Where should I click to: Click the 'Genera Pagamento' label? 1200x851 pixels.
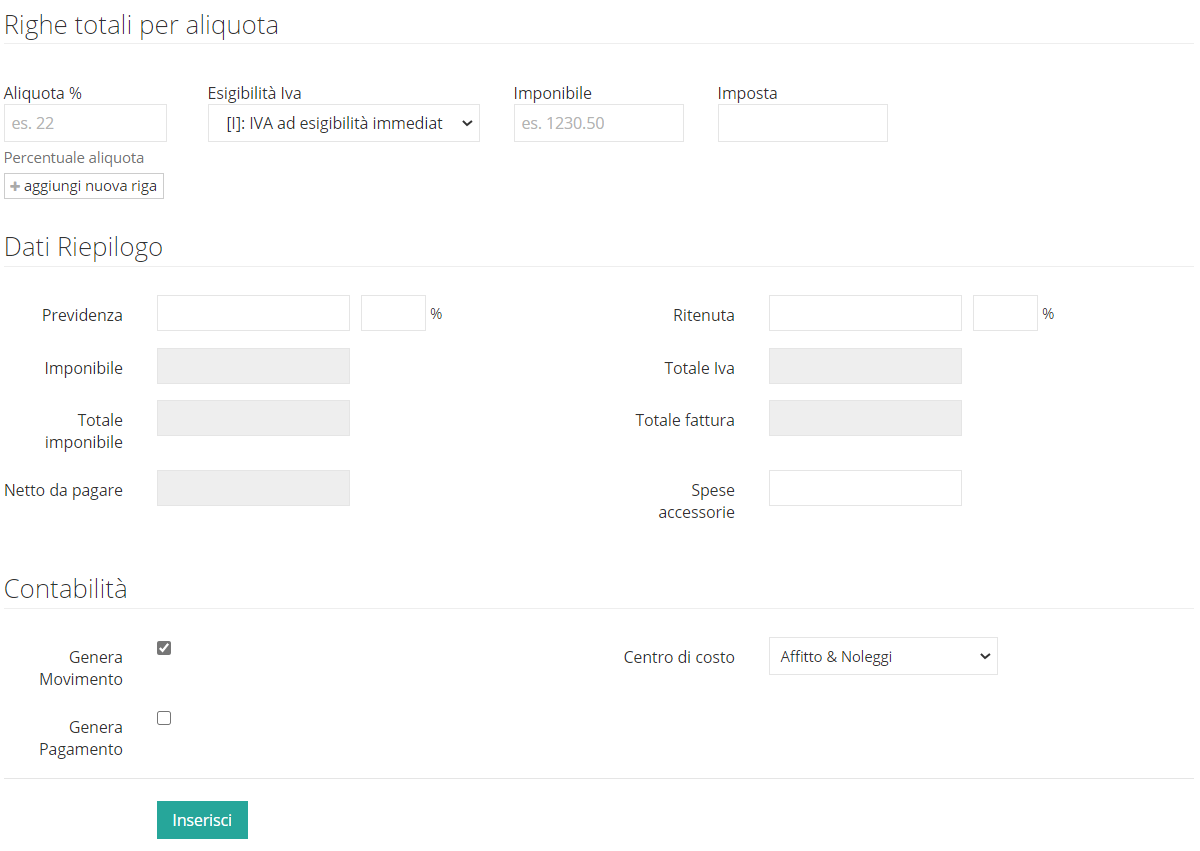81,738
